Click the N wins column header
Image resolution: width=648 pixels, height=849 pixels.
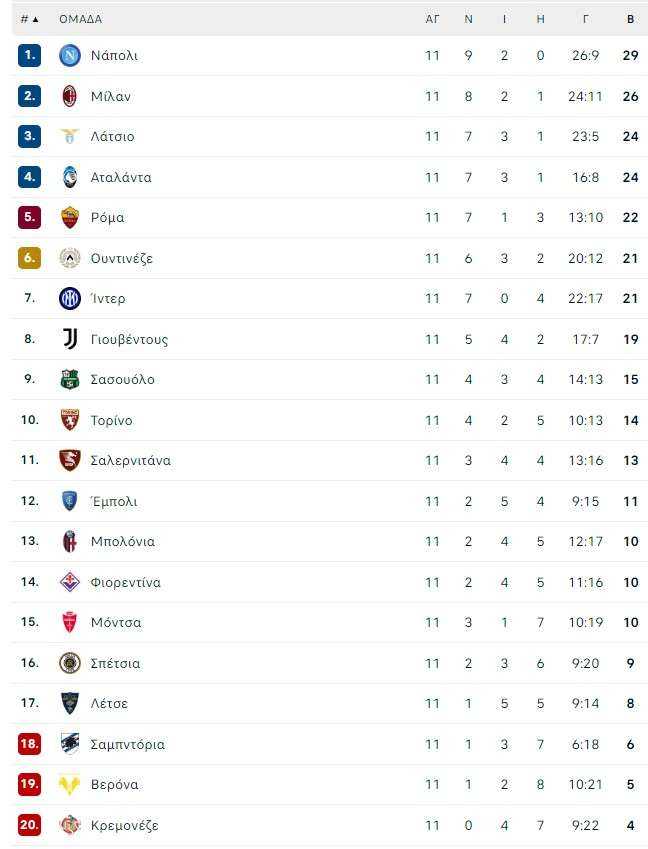click(468, 19)
